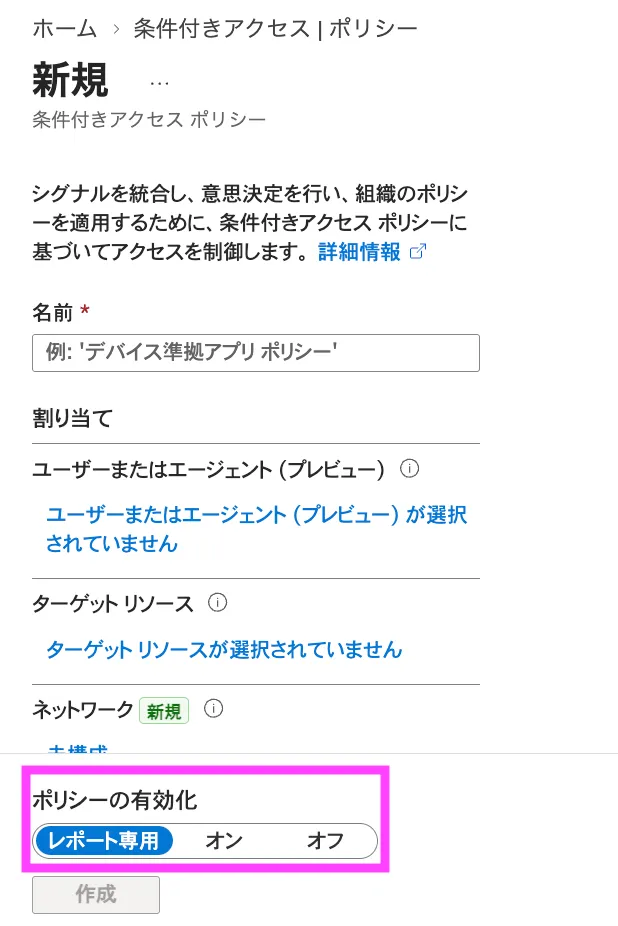Go back to 条件付きアクセス | ポリシー breadcrumb

pos(275,28)
